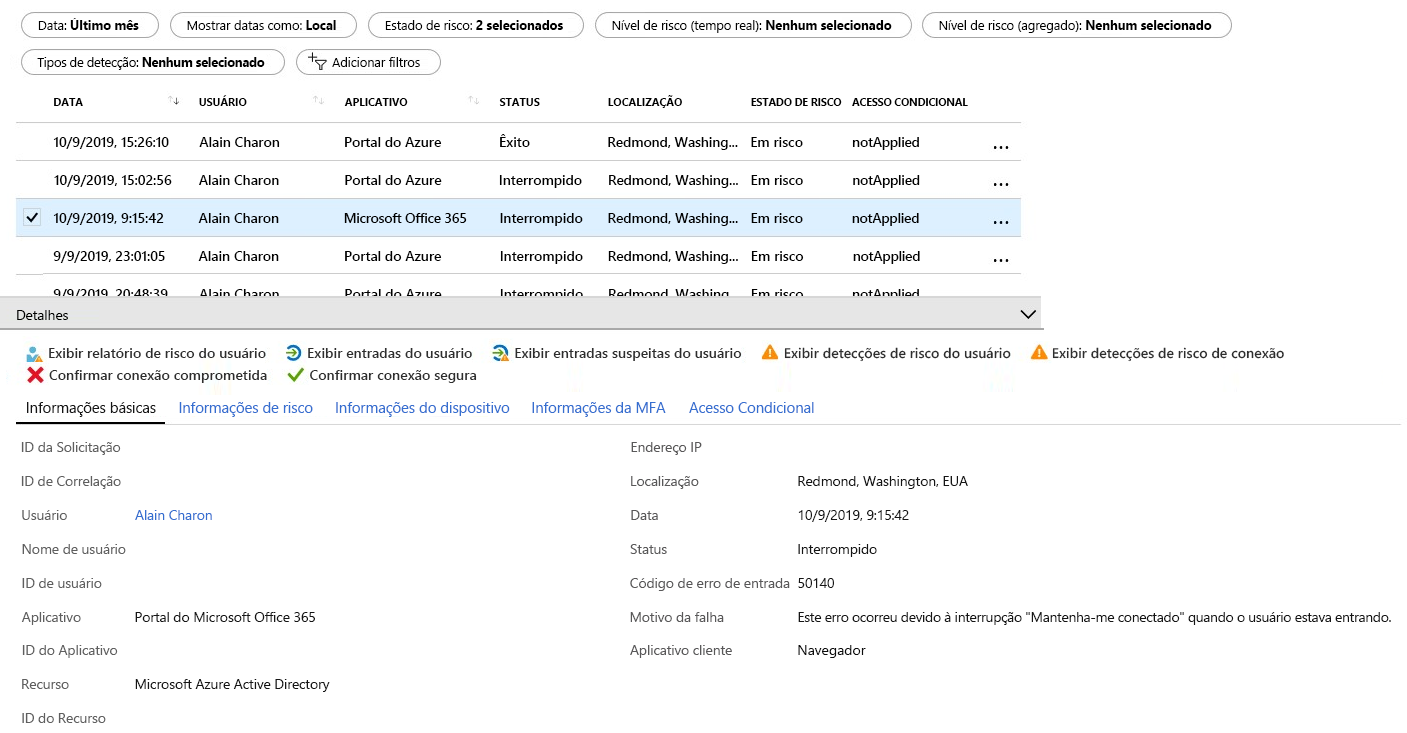
Task: Click Microsoft Azure Active Directory resource value
Action: coord(232,685)
